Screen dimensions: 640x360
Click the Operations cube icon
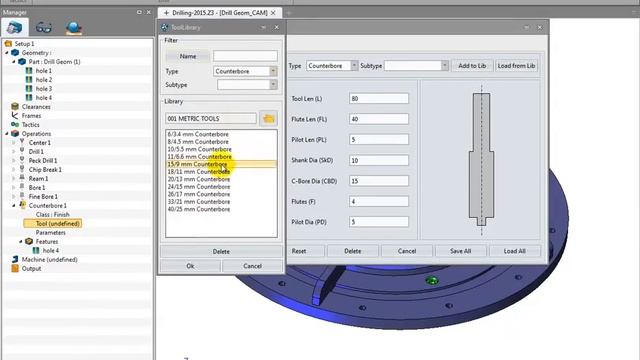point(15,133)
